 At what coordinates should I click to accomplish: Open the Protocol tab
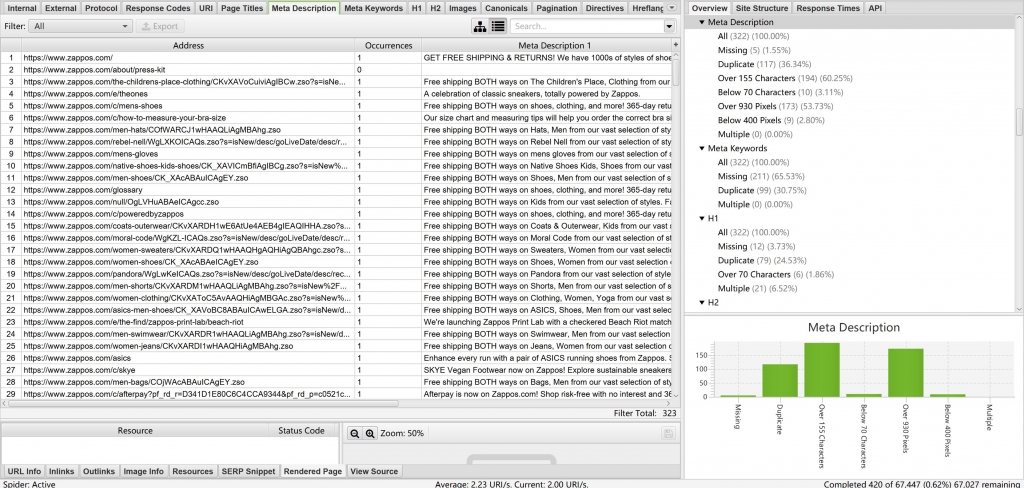(101, 8)
